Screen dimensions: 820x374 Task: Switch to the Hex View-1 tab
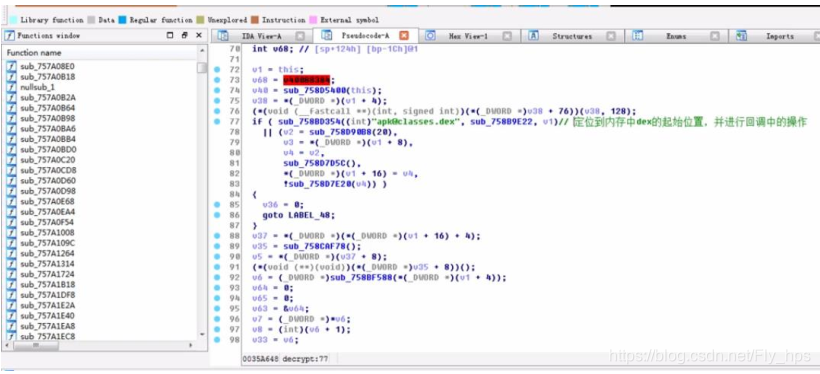pos(468,36)
